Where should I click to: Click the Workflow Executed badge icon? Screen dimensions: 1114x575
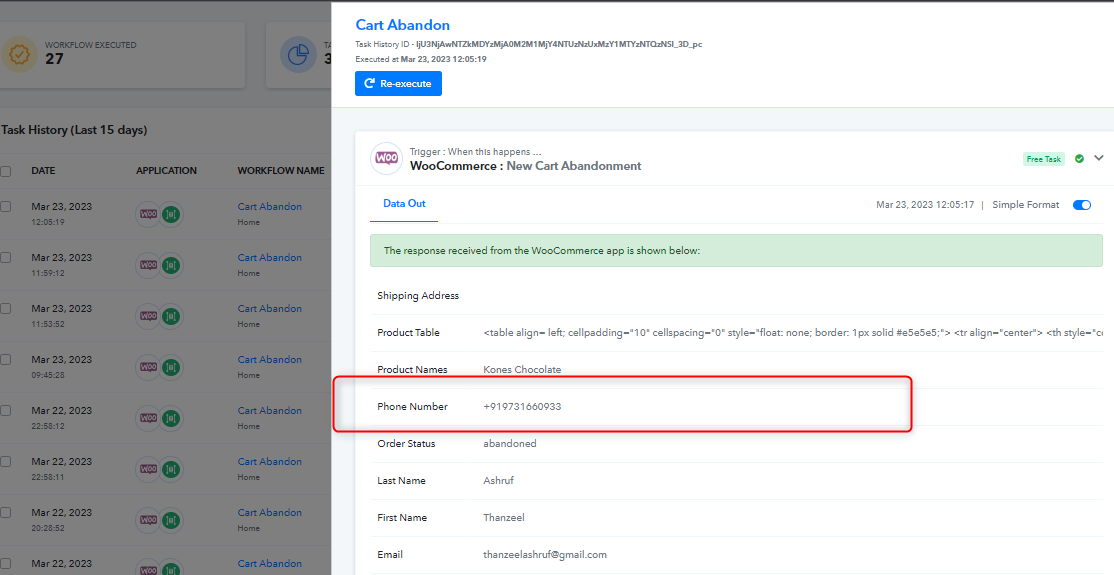click(x=19, y=54)
